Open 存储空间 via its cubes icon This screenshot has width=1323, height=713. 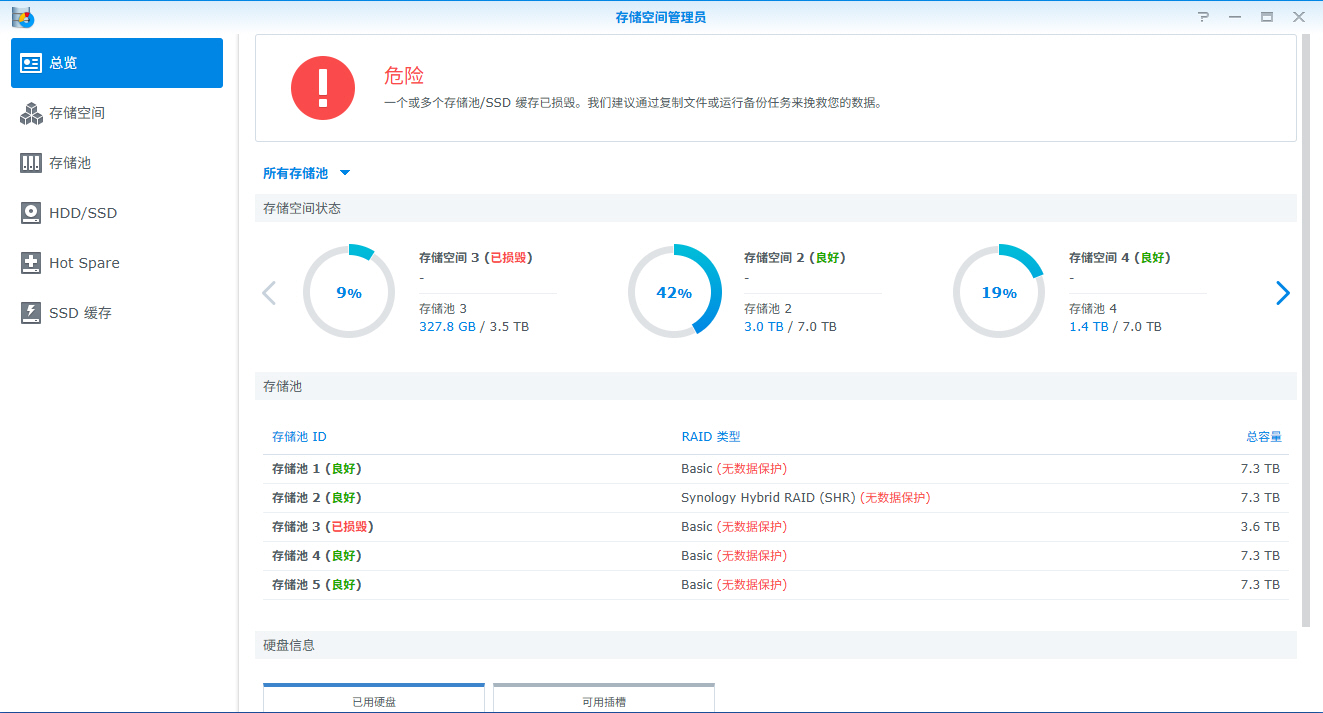31,113
